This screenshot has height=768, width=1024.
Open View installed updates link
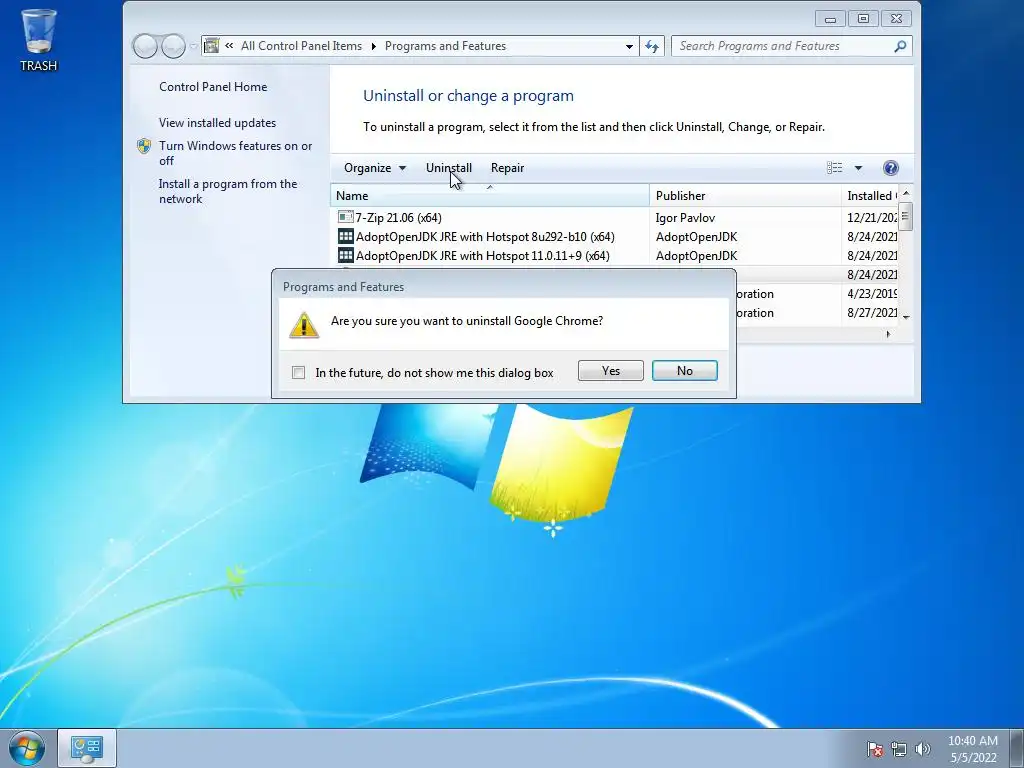pos(217,123)
